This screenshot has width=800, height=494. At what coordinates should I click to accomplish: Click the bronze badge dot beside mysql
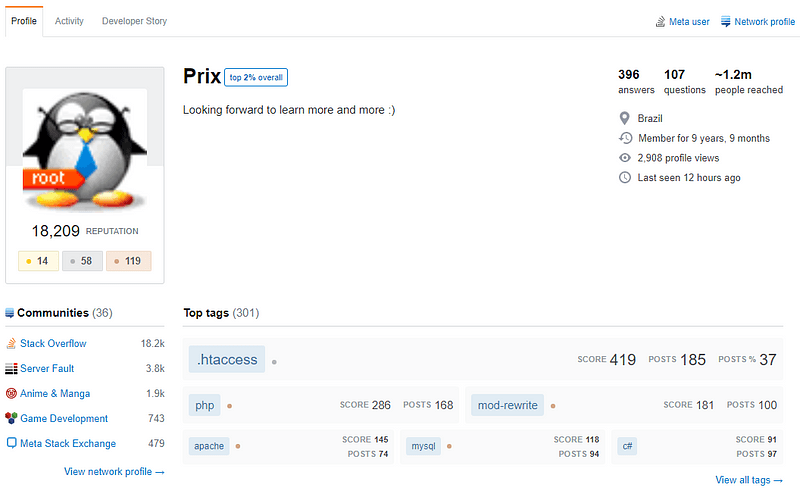point(449,446)
